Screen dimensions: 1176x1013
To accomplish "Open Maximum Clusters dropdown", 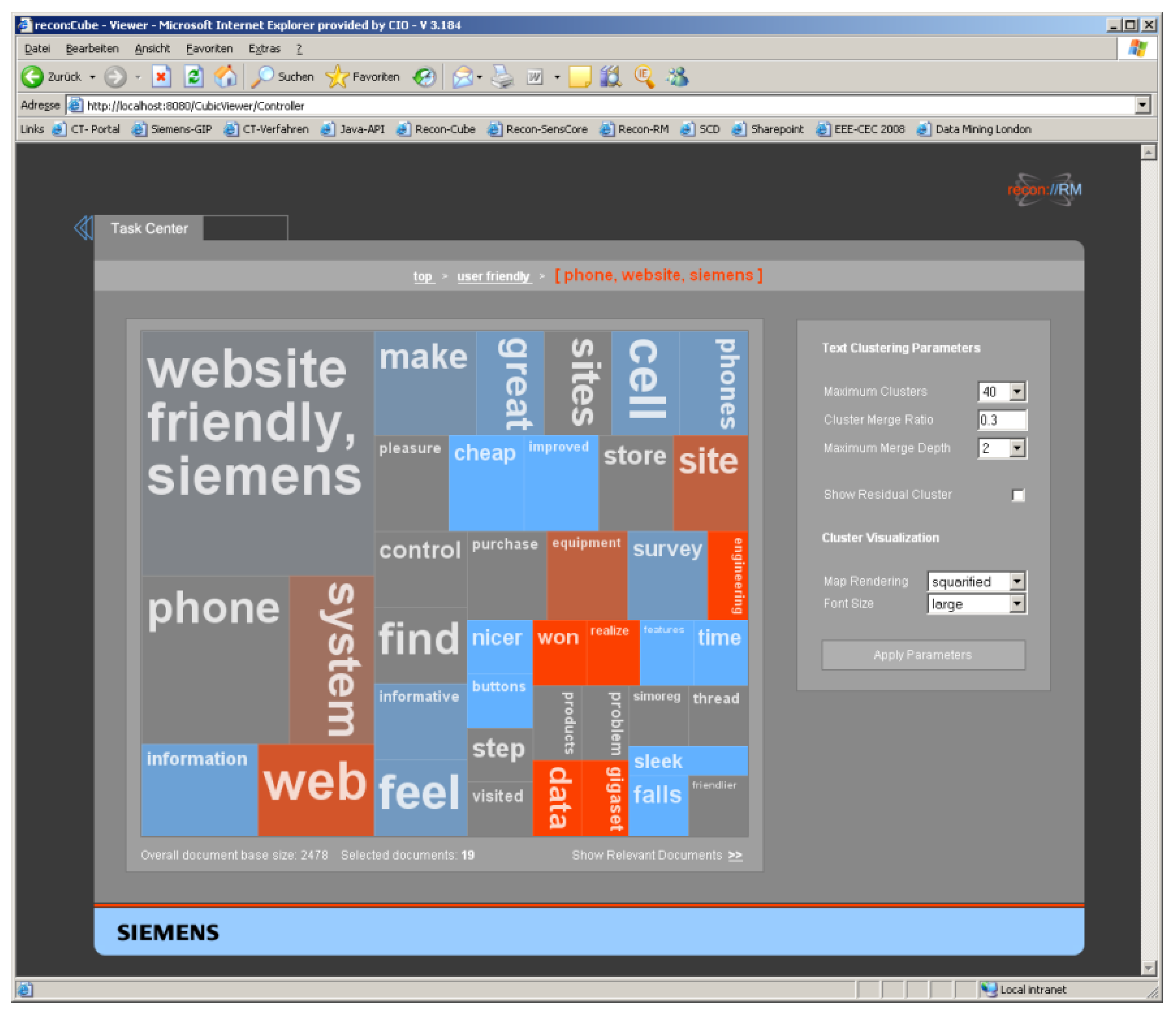I will click(1018, 392).
